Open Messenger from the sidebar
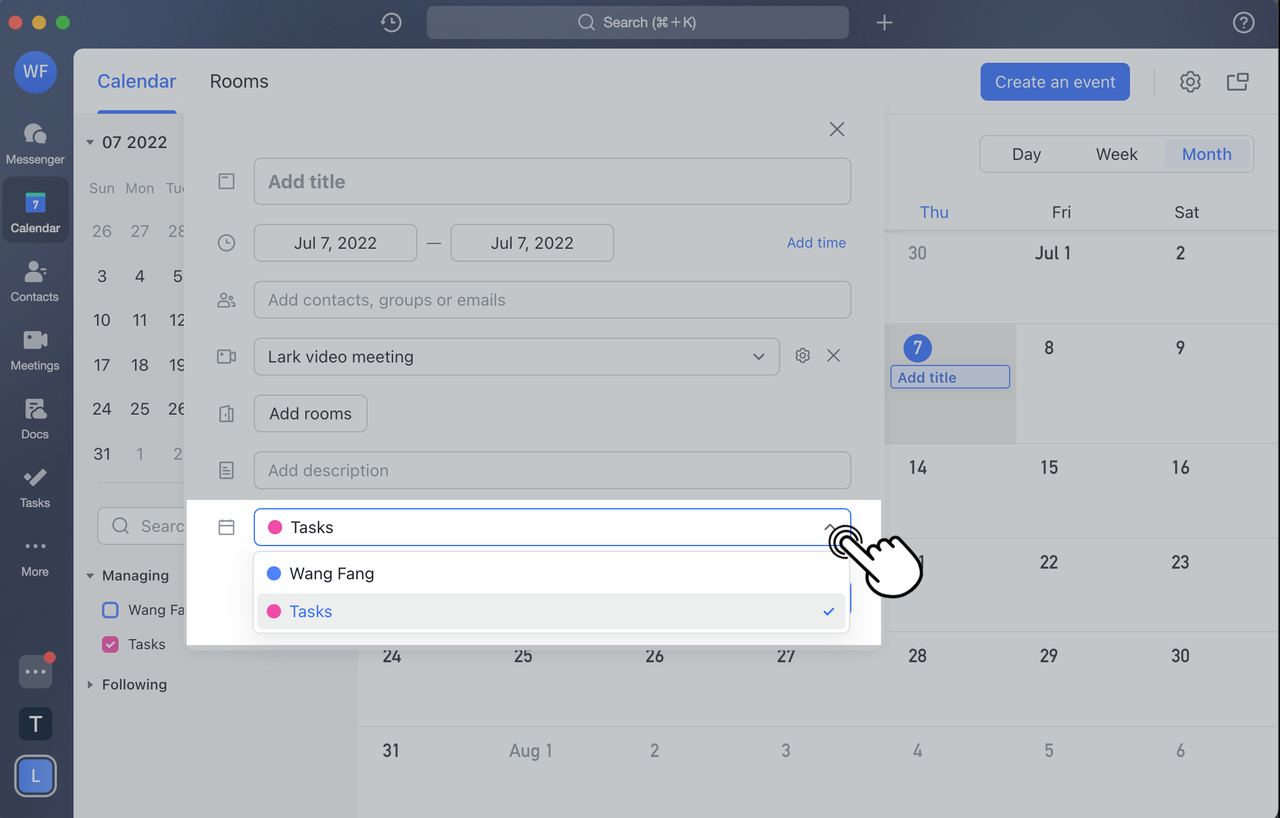This screenshot has height=818, width=1280. (35, 143)
